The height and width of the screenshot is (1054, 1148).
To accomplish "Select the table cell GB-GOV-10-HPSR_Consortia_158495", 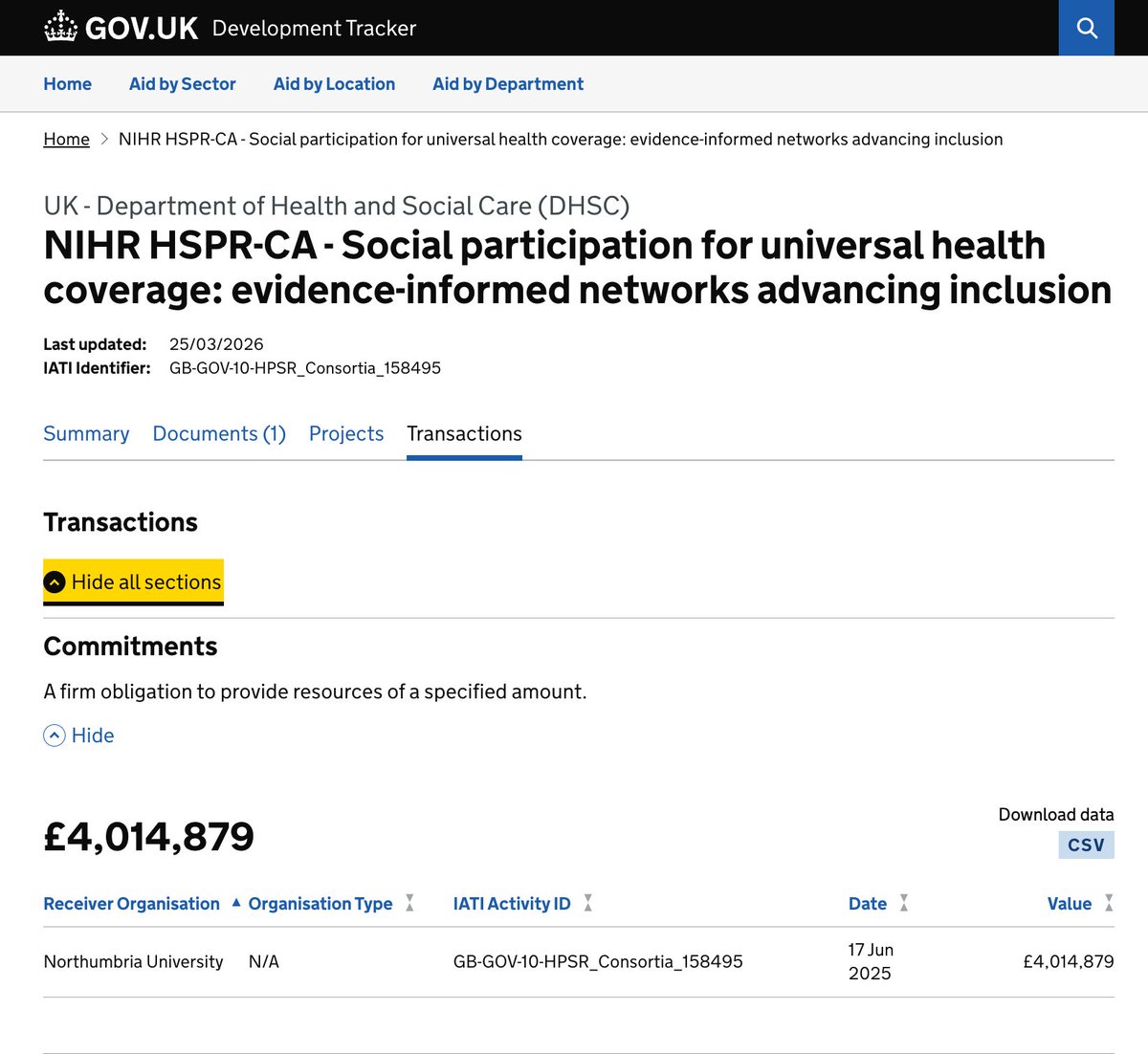I will coord(598,962).
